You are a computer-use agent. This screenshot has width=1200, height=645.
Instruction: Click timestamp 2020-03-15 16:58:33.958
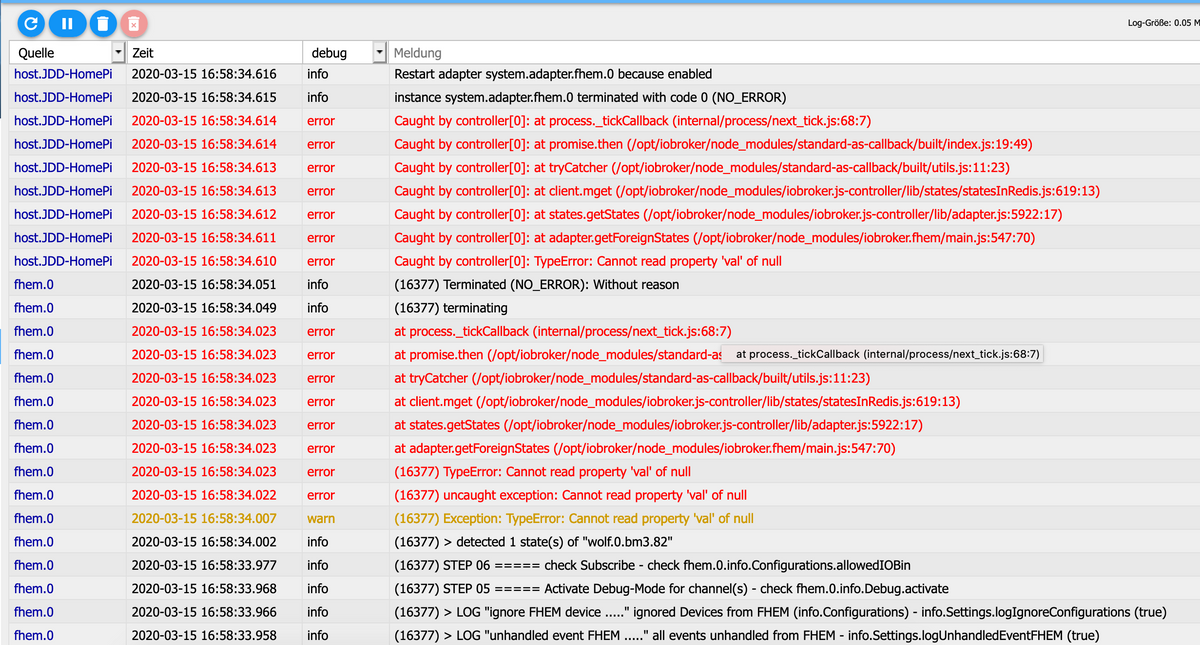204,635
